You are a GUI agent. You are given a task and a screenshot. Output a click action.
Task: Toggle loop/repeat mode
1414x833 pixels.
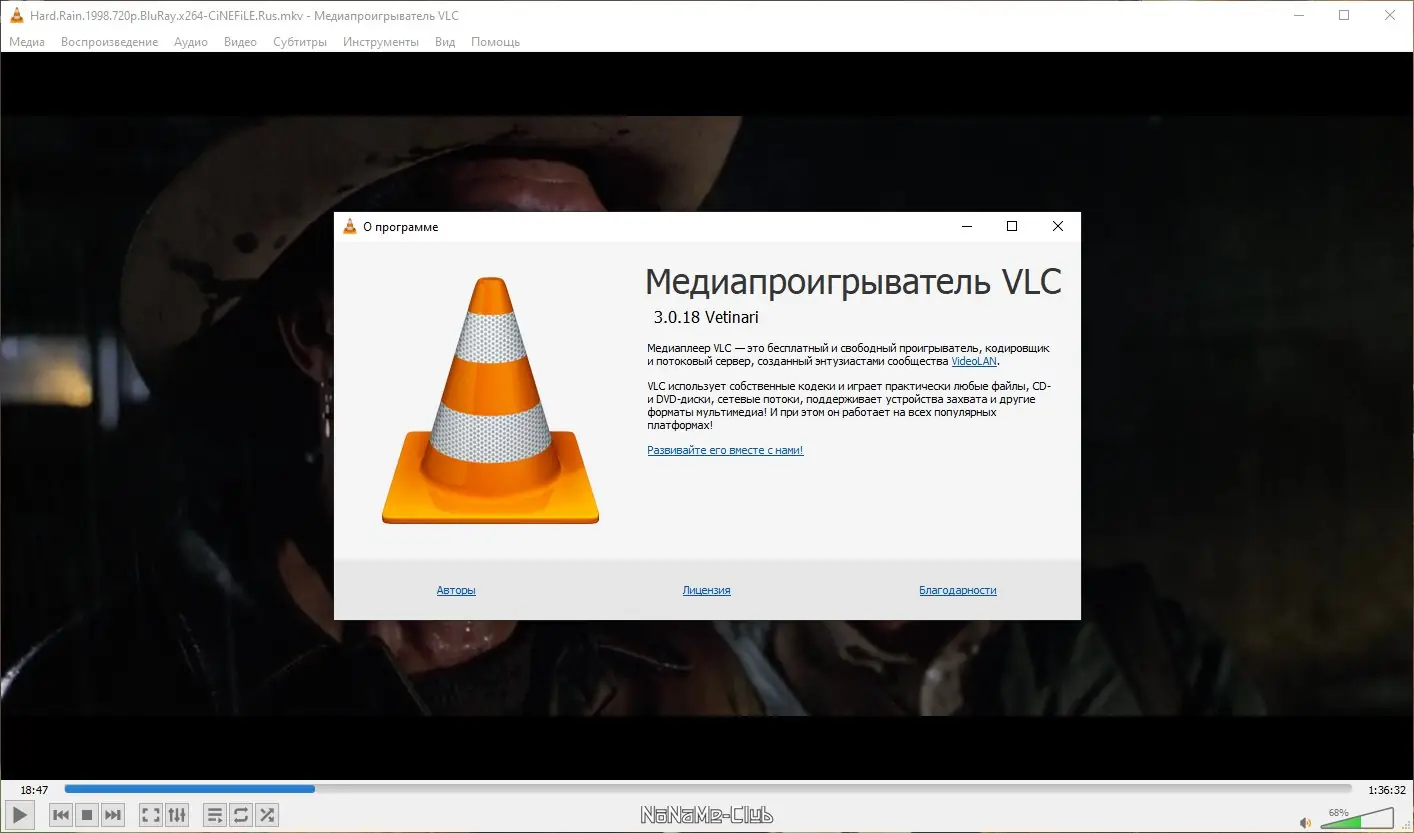pos(241,815)
